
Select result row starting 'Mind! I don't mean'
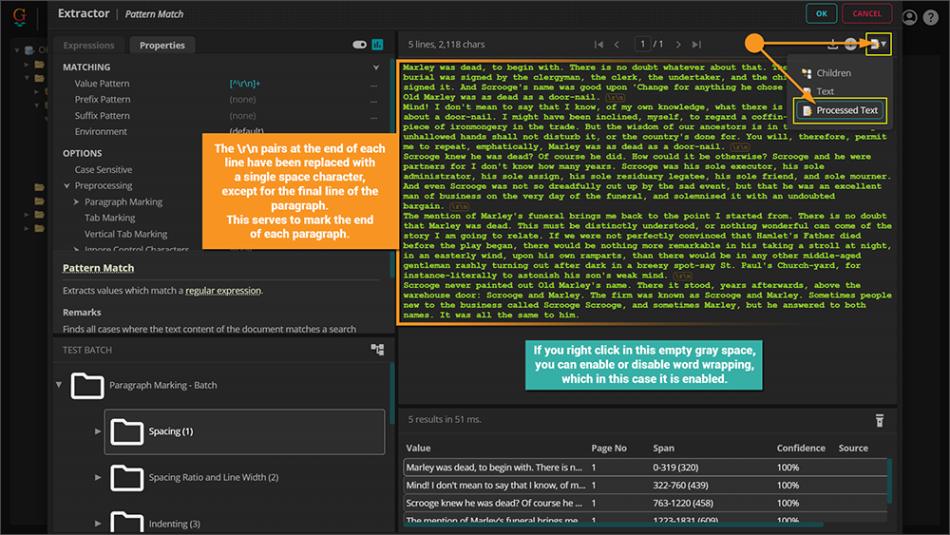[645, 485]
